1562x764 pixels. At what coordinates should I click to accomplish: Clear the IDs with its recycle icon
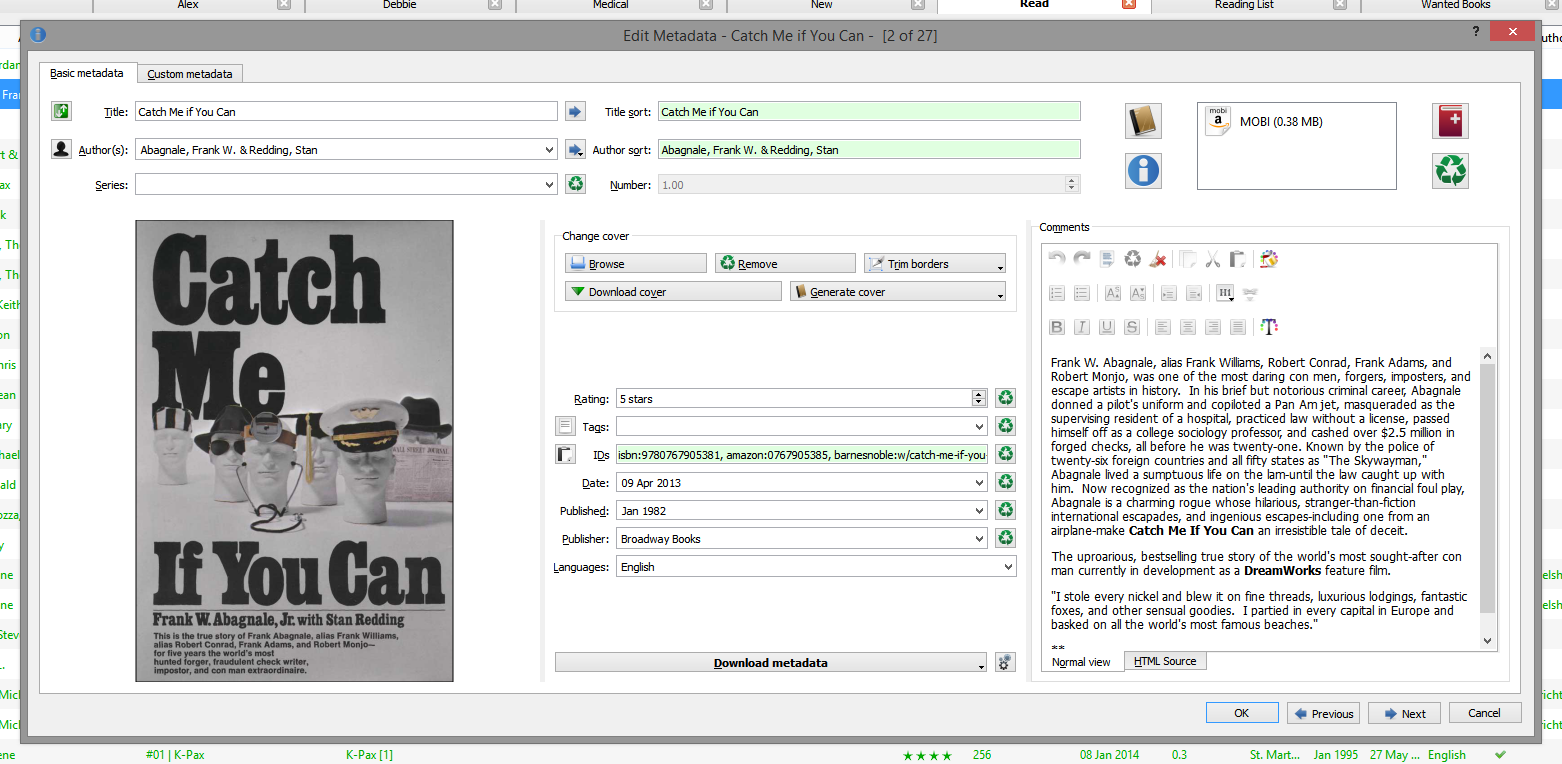click(1005, 454)
